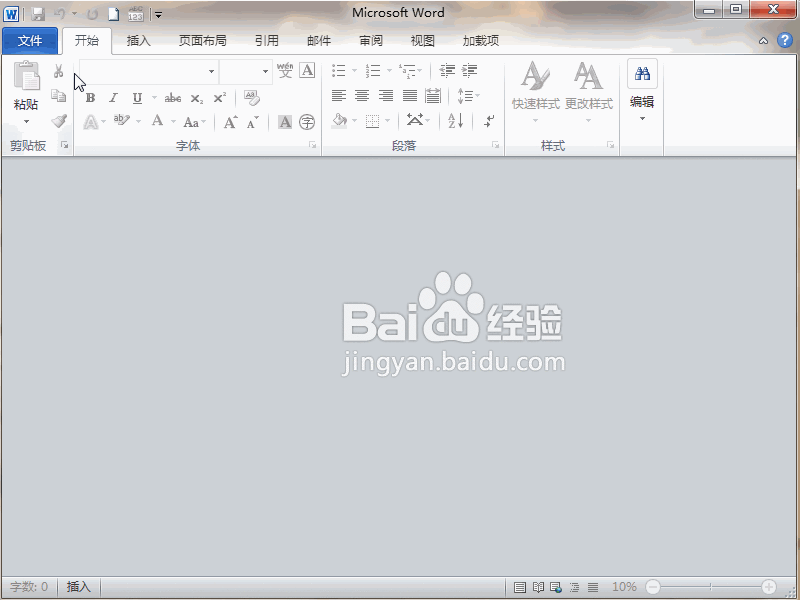Click the 10% zoom level button
Image resolution: width=800 pixels, height=600 pixels.
tap(624, 587)
